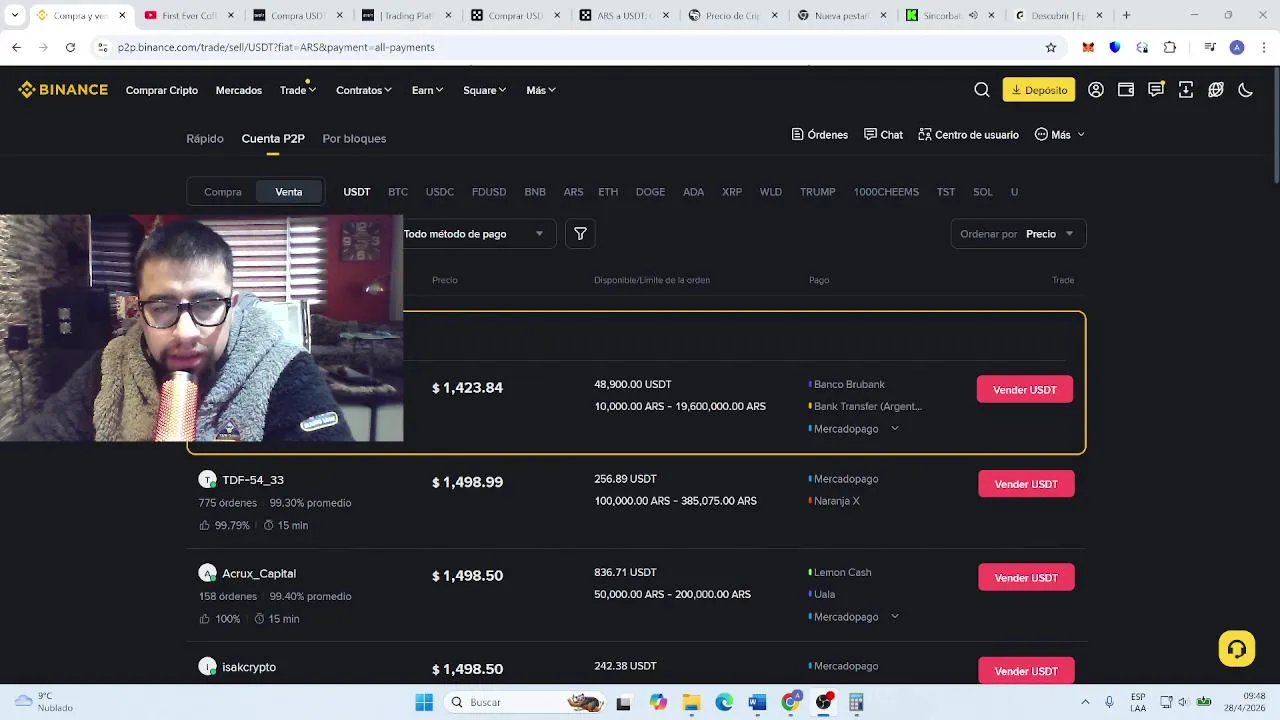Go back to previous page
The height and width of the screenshot is (720, 1280).
pyautogui.click(x=17, y=47)
